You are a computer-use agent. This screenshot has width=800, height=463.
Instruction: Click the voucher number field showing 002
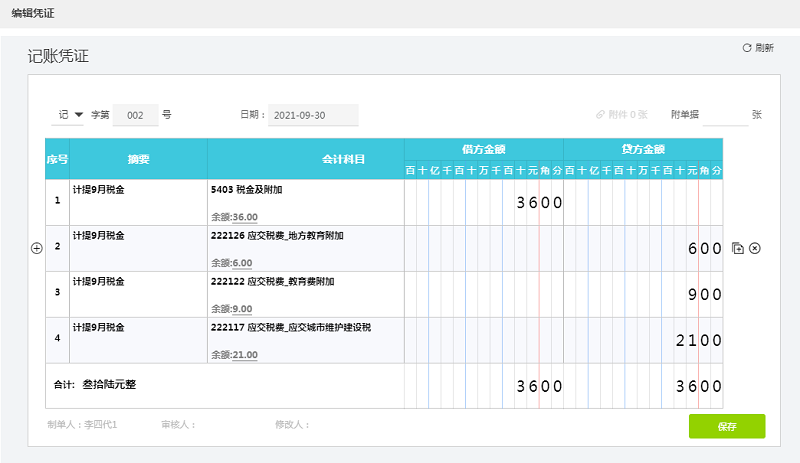tap(136, 115)
